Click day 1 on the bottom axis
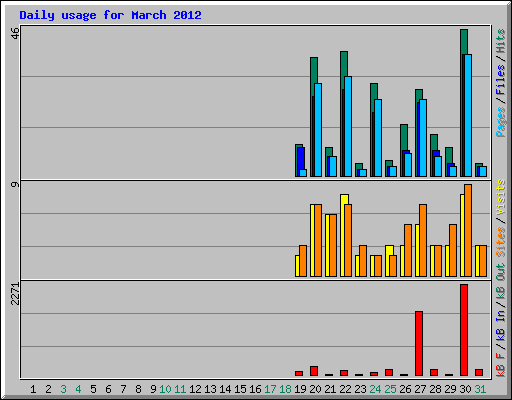 (33, 389)
